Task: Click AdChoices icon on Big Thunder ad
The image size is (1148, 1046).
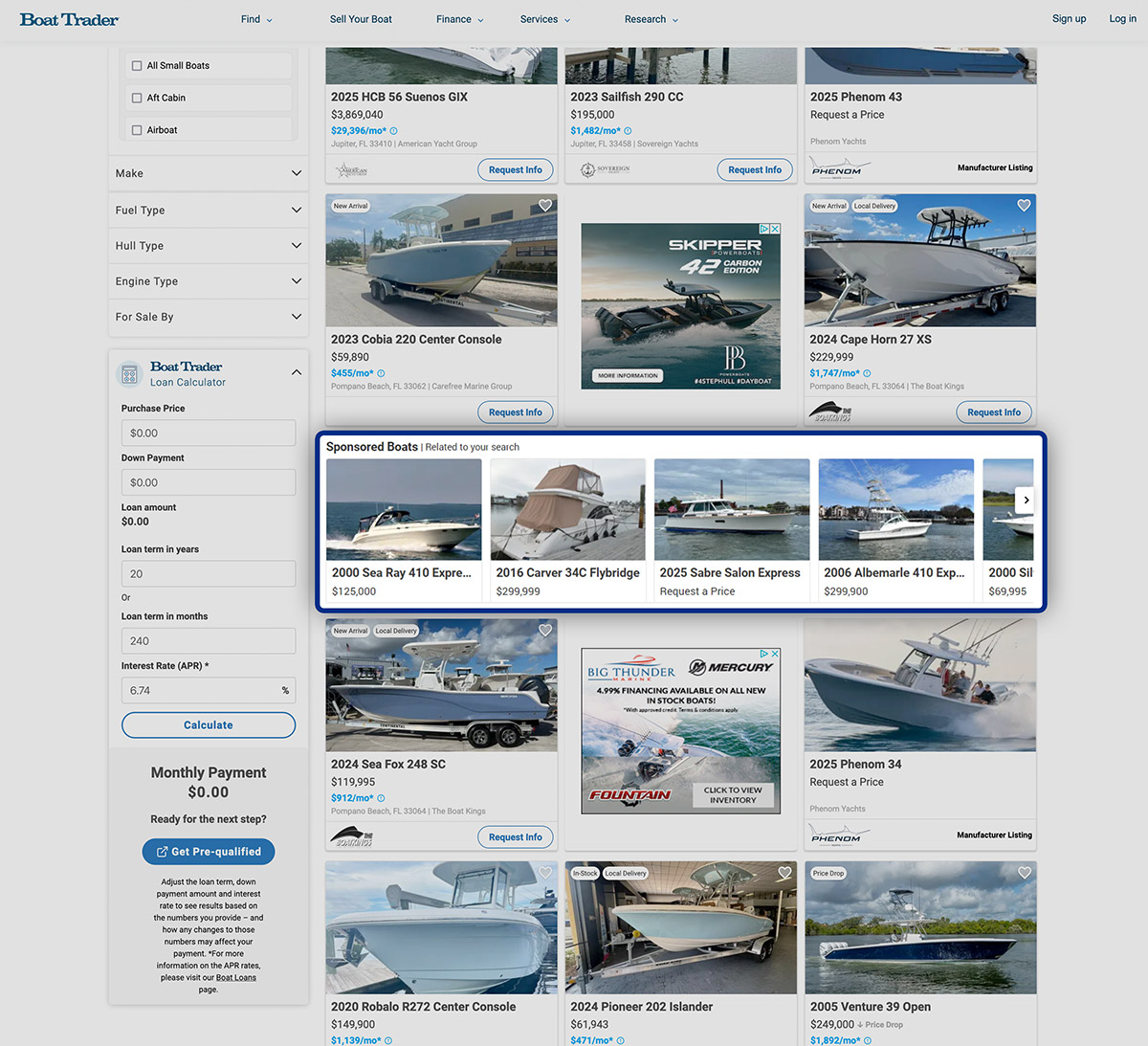Action: point(764,654)
